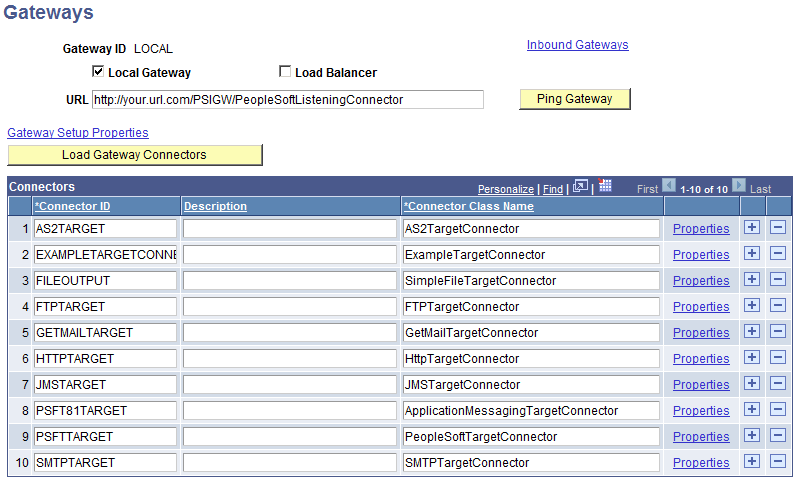The width and height of the screenshot is (794, 478).
Task: Delete the HTTPTARGET connector row
Action: [x=778, y=357]
